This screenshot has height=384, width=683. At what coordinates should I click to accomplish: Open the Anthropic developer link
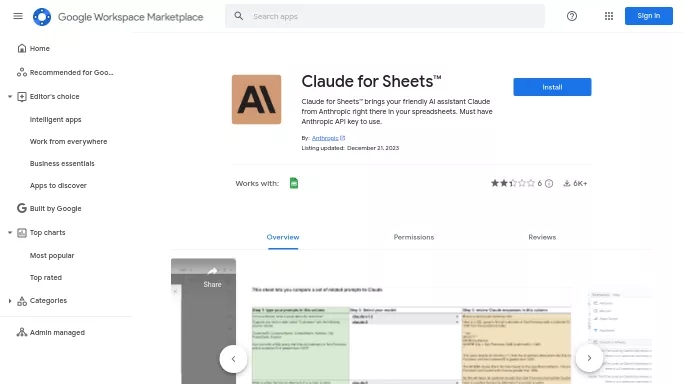point(328,138)
